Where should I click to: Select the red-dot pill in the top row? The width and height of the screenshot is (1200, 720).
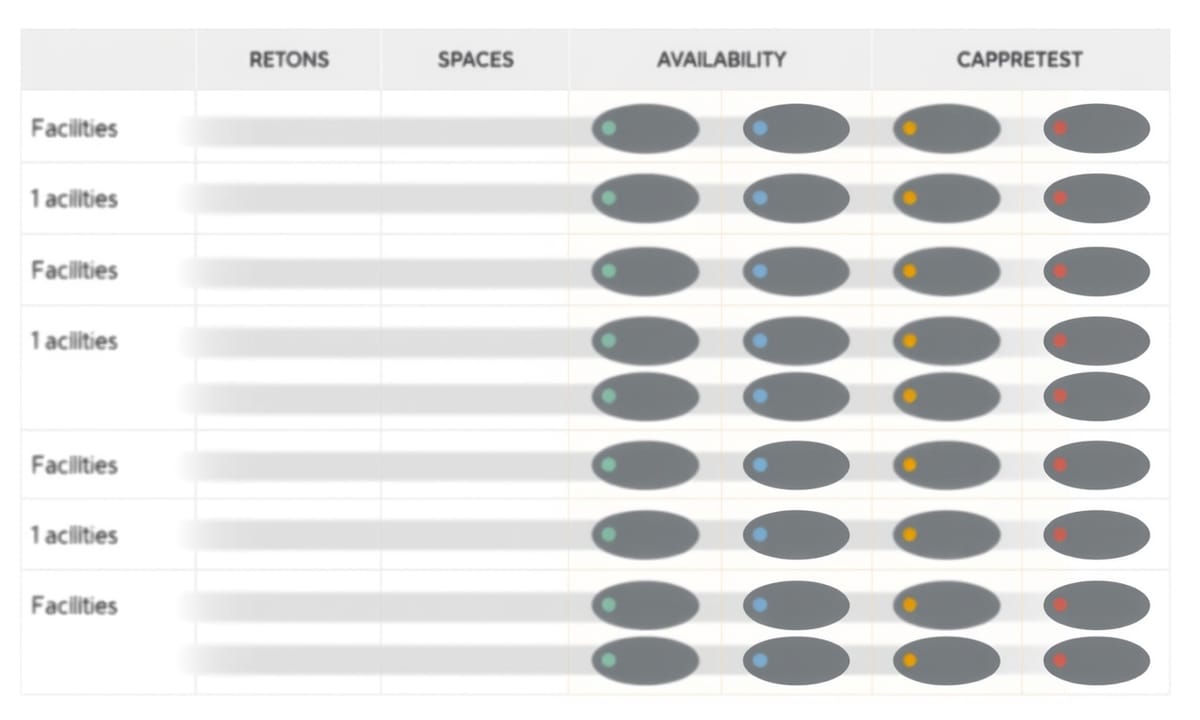point(1097,128)
